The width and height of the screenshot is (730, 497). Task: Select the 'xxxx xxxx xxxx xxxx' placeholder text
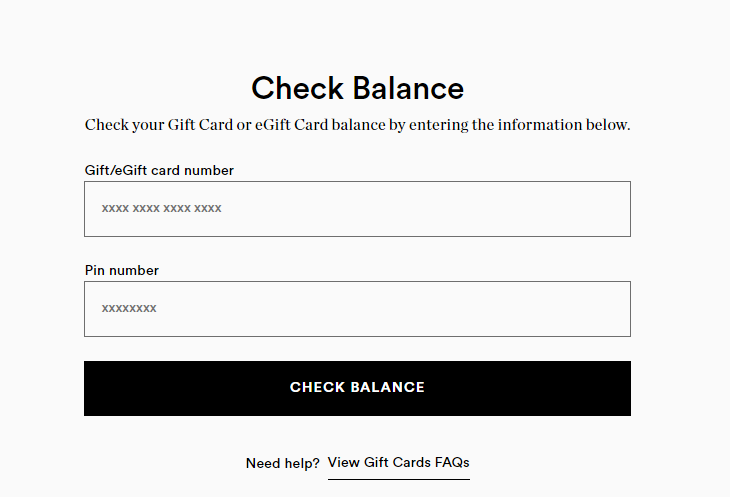click(161, 209)
